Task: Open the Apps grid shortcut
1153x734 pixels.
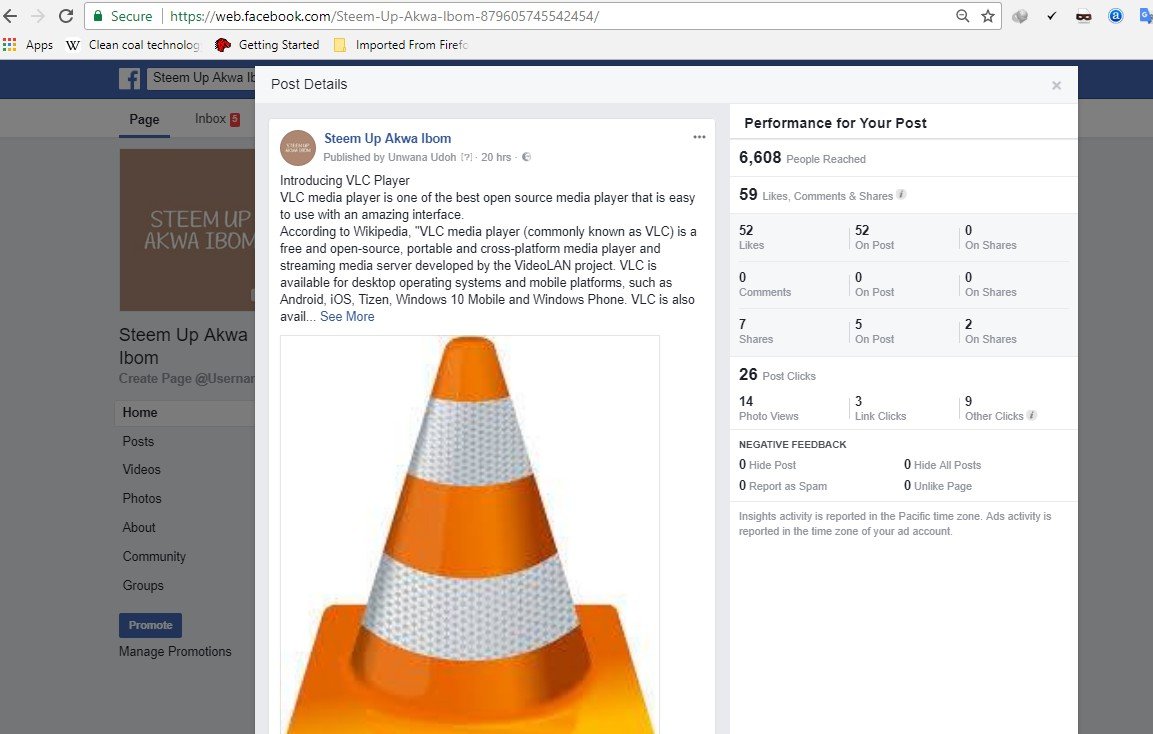Action: pyautogui.click(x=28, y=45)
